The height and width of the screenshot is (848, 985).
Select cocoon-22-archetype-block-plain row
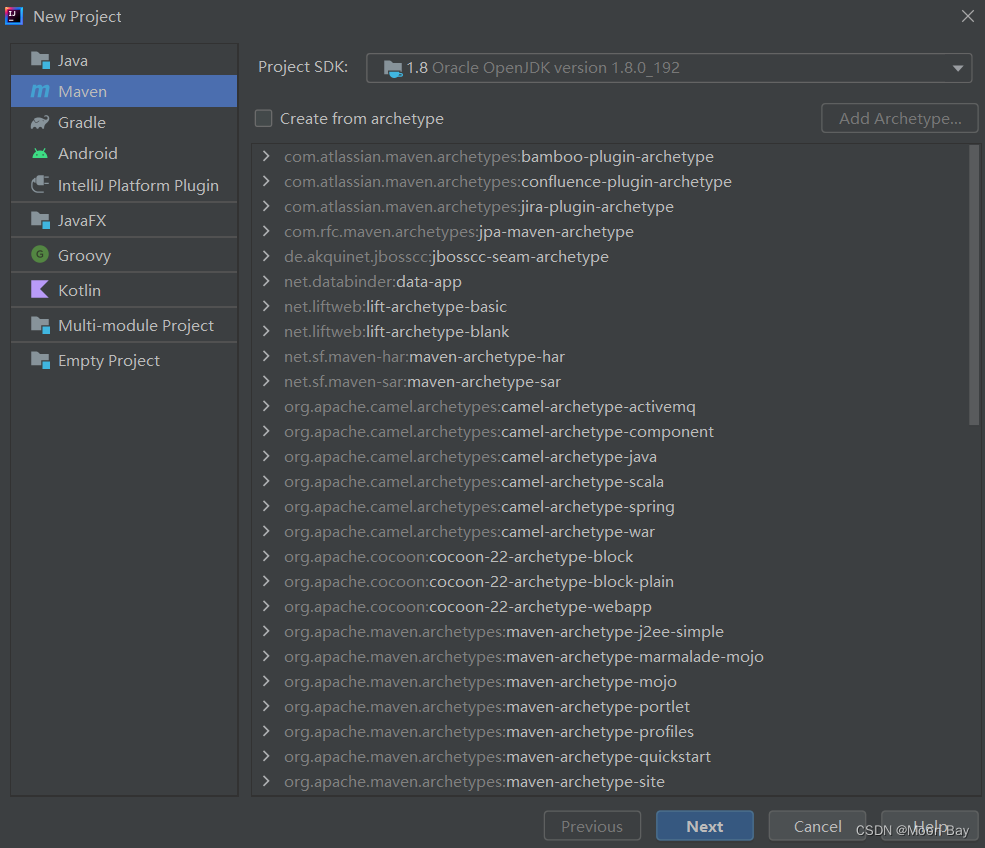(x=610, y=582)
